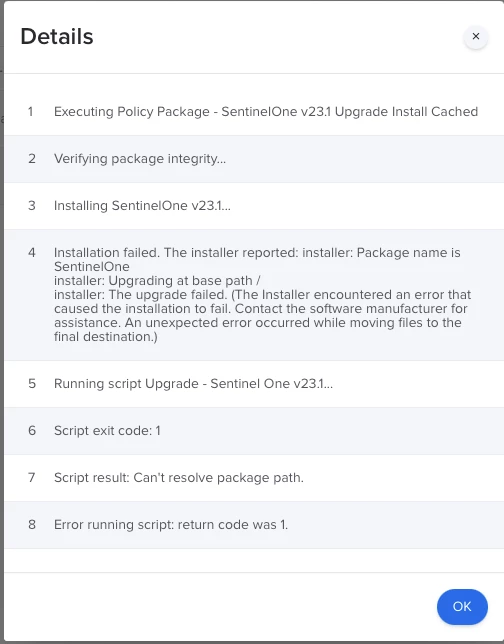Click line number 7 in the log
Viewport: 504px width, 644px height.
pyautogui.click(x=32, y=478)
